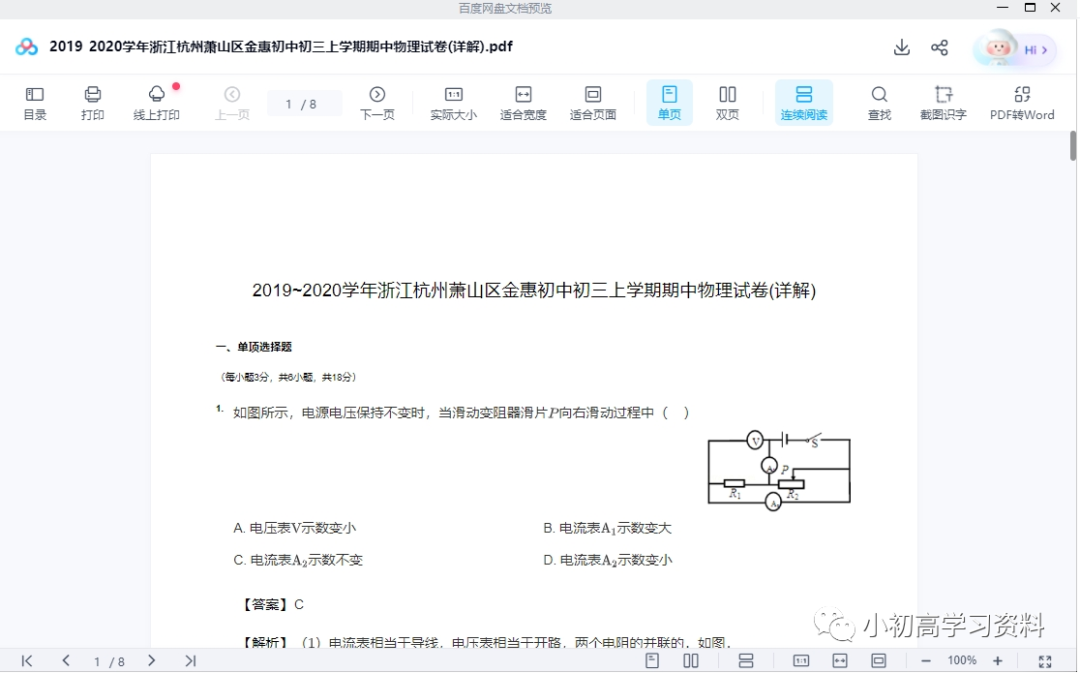Go to 上一页 previous page
Image resolution: width=1080 pixels, height=673 pixels.
pos(232,103)
